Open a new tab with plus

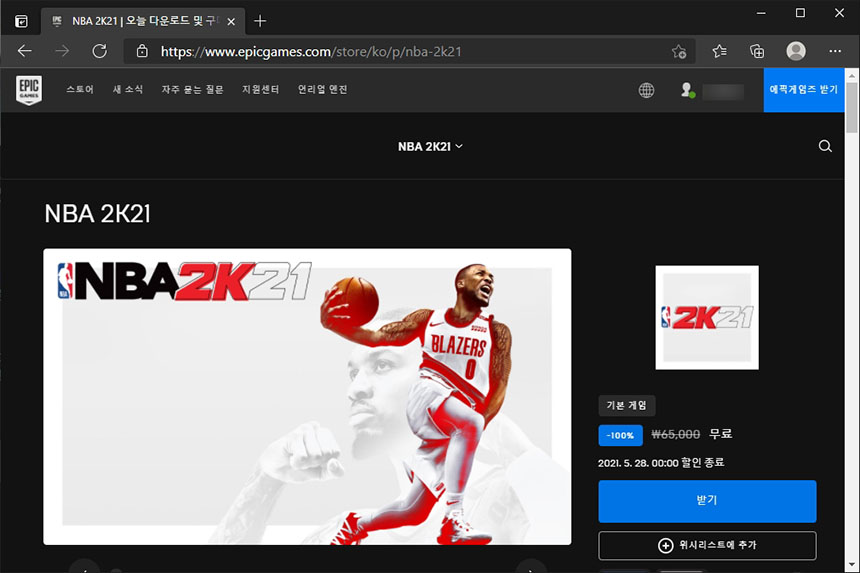(261, 21)
